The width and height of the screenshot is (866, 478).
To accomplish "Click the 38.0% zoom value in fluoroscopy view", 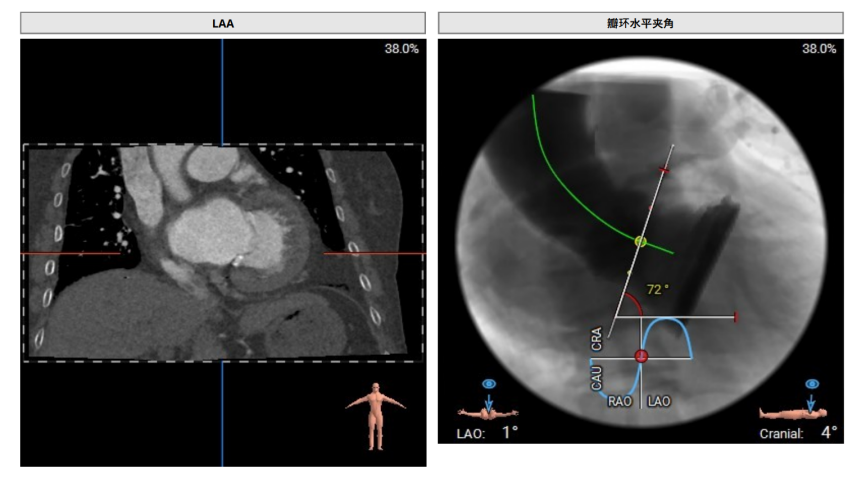I will point(819,49).
